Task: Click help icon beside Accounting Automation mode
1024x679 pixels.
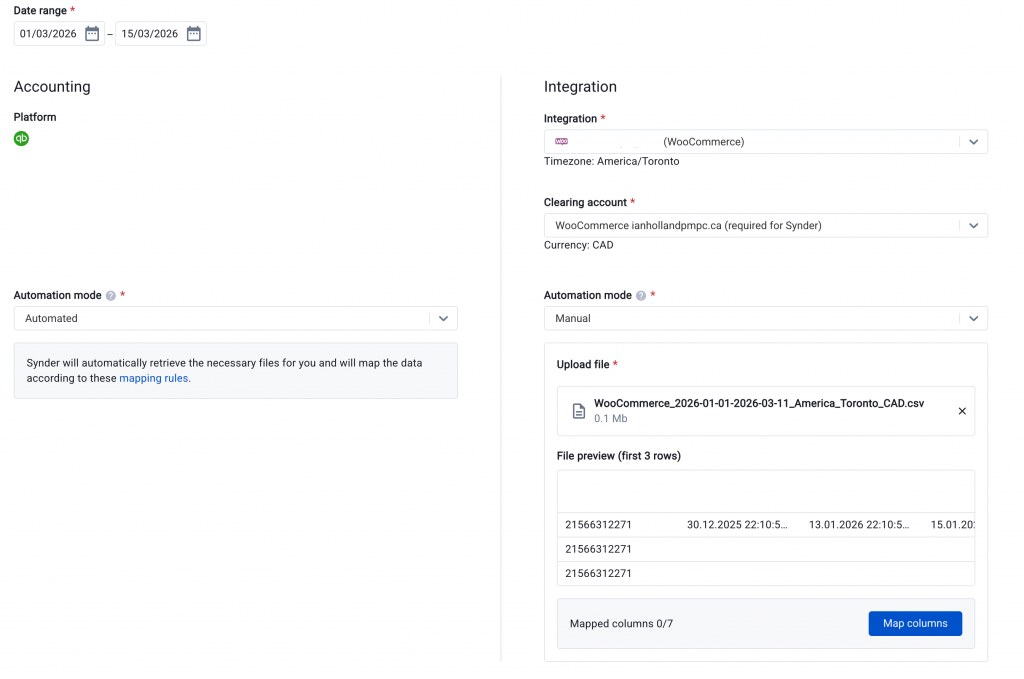Action: pos(111,296)
